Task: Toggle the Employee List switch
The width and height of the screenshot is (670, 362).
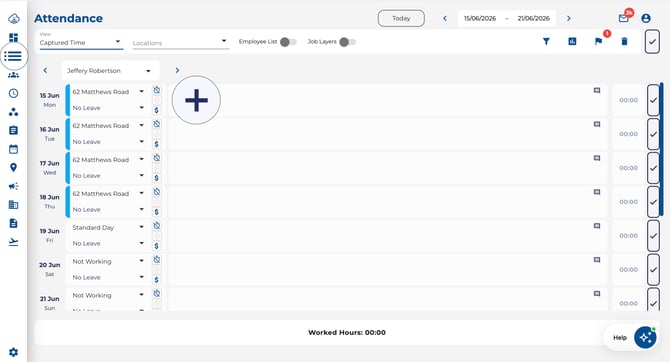Action: tap(288, 42)
